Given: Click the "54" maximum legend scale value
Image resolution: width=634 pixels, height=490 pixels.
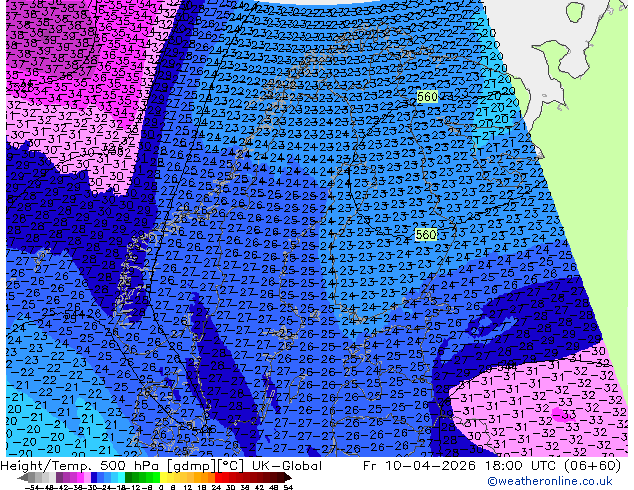Looking at the screenshot, I should pyautogui.click(x=288, y=488).
